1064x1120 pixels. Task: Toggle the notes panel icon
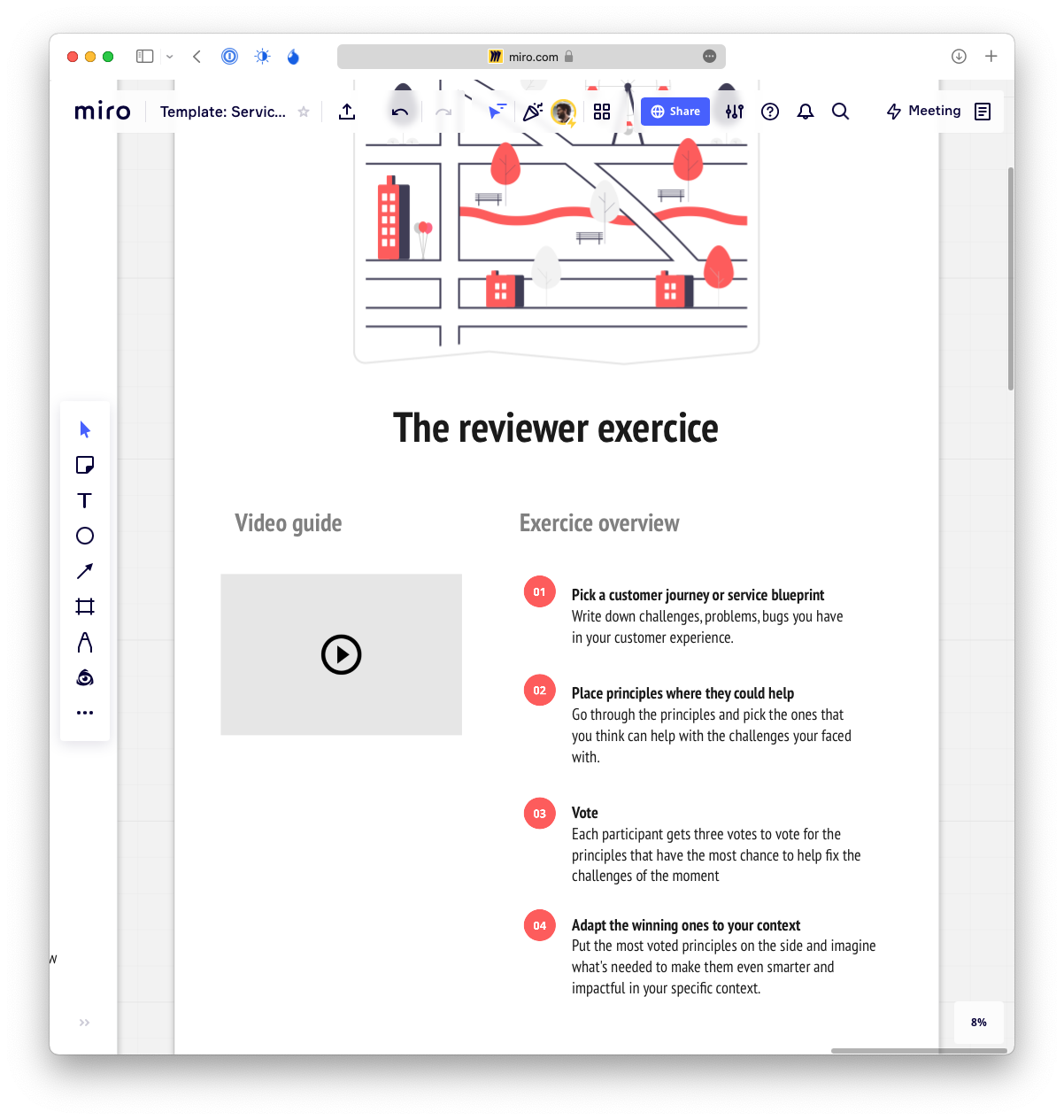point(983,112)
